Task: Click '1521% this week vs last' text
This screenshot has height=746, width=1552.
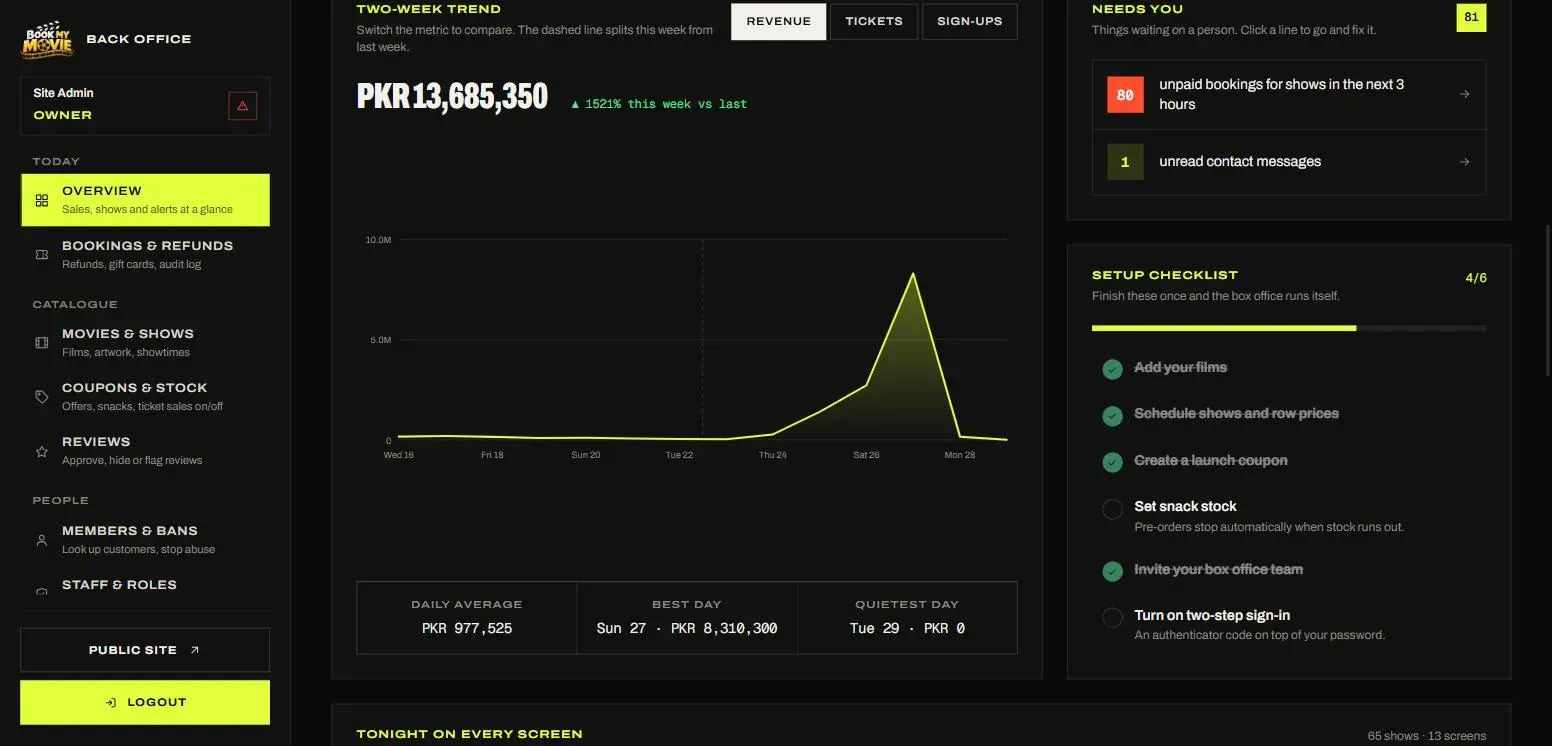Action: tap(659, 104)
